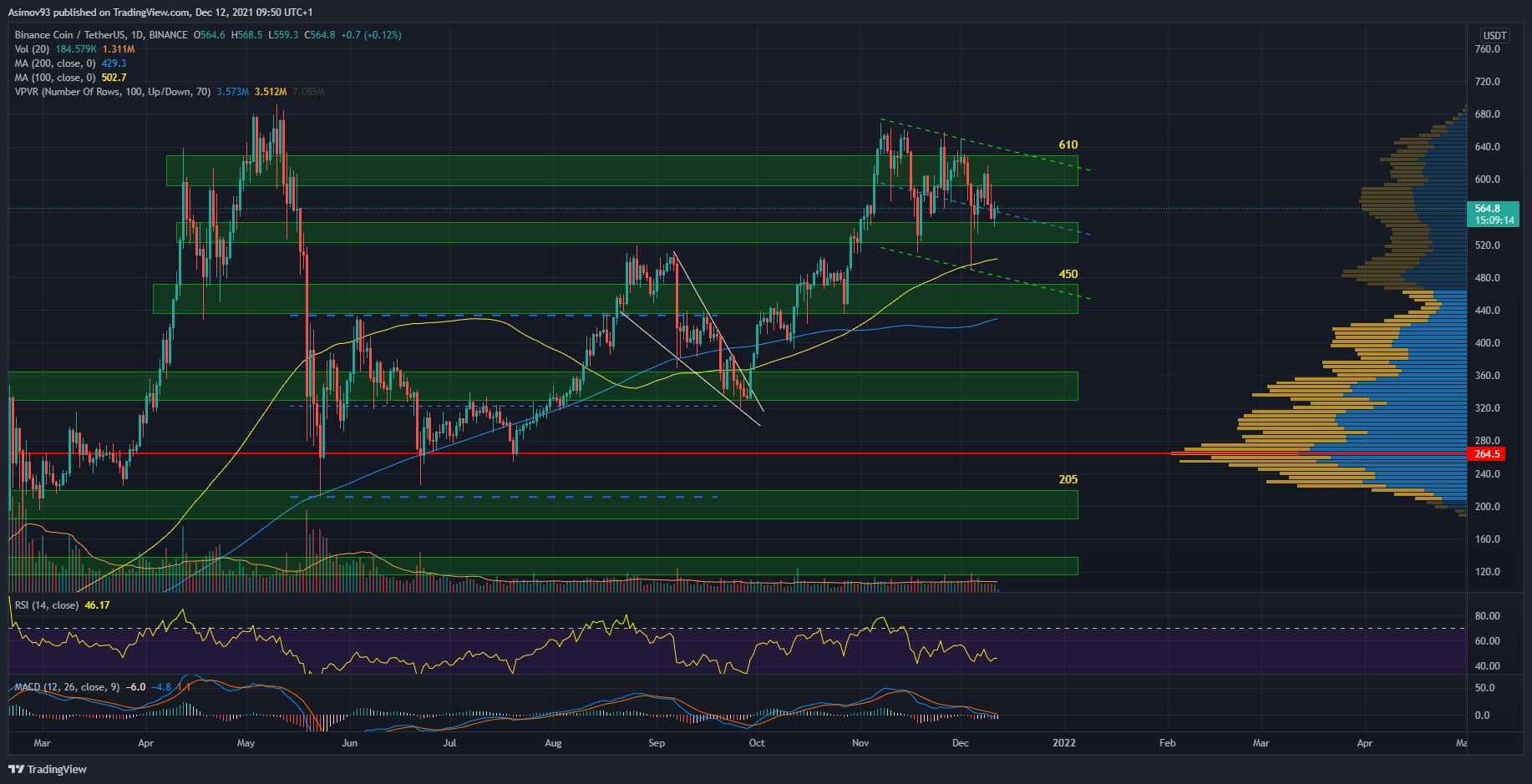Click the MACD histogram value -6.0
Screen dimensions: 1532x784
[135, 687]
